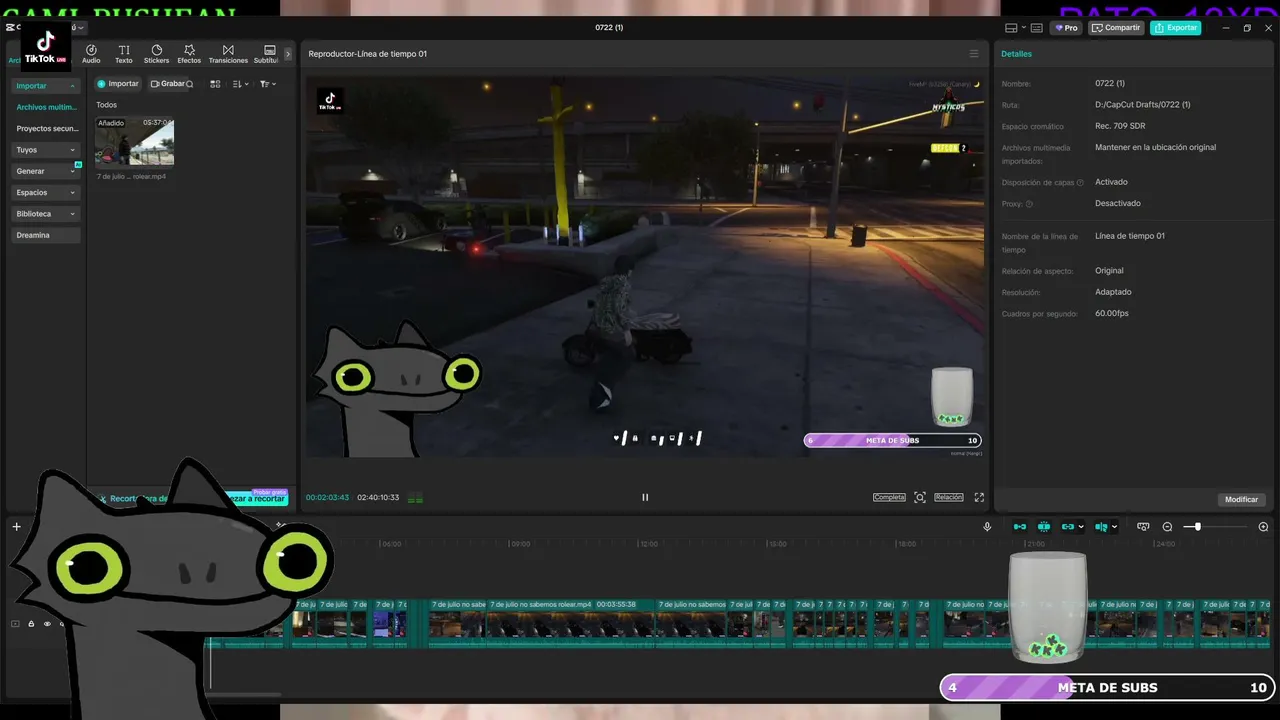Screen dimensions: 1280x720
Task: Click the Modificar button in Detalles
Action: click(1242, 499)
